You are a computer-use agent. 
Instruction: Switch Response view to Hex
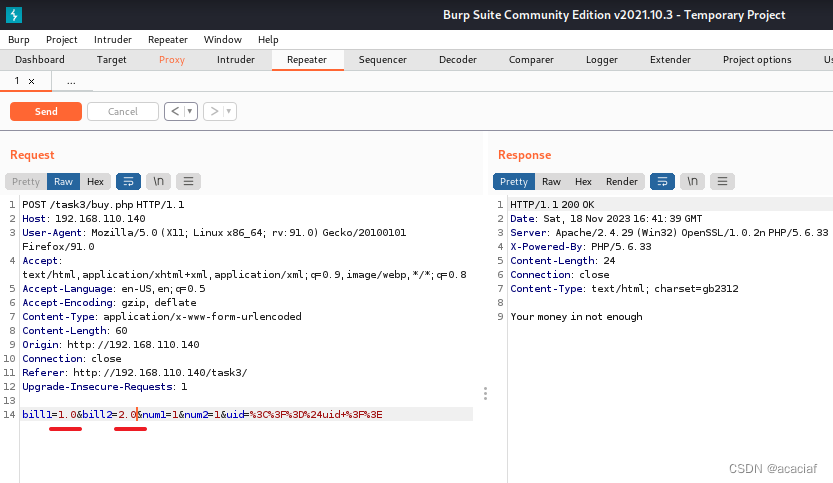(x=583, y=182)
